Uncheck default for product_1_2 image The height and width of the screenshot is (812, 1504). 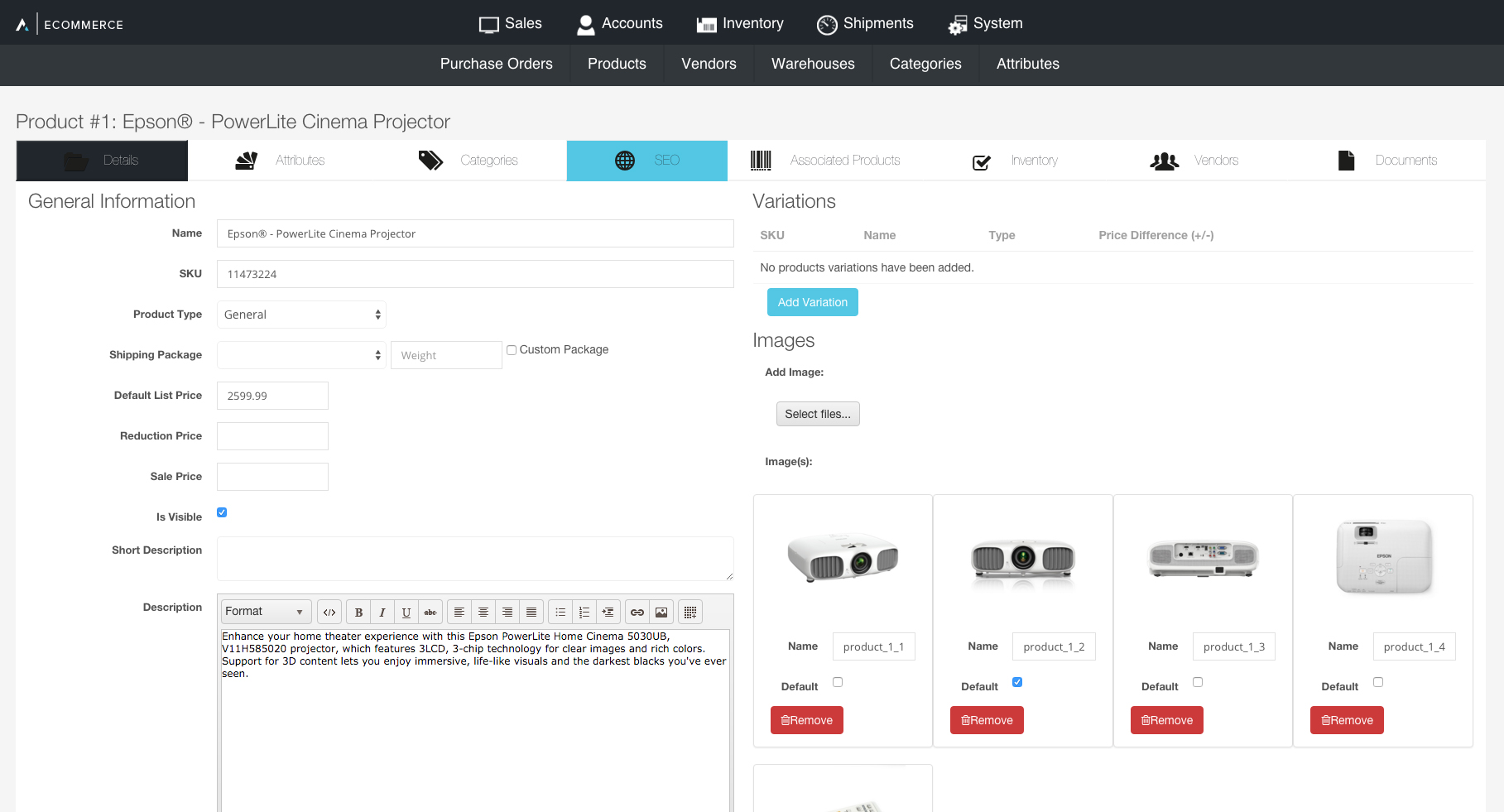[1017, 682]
